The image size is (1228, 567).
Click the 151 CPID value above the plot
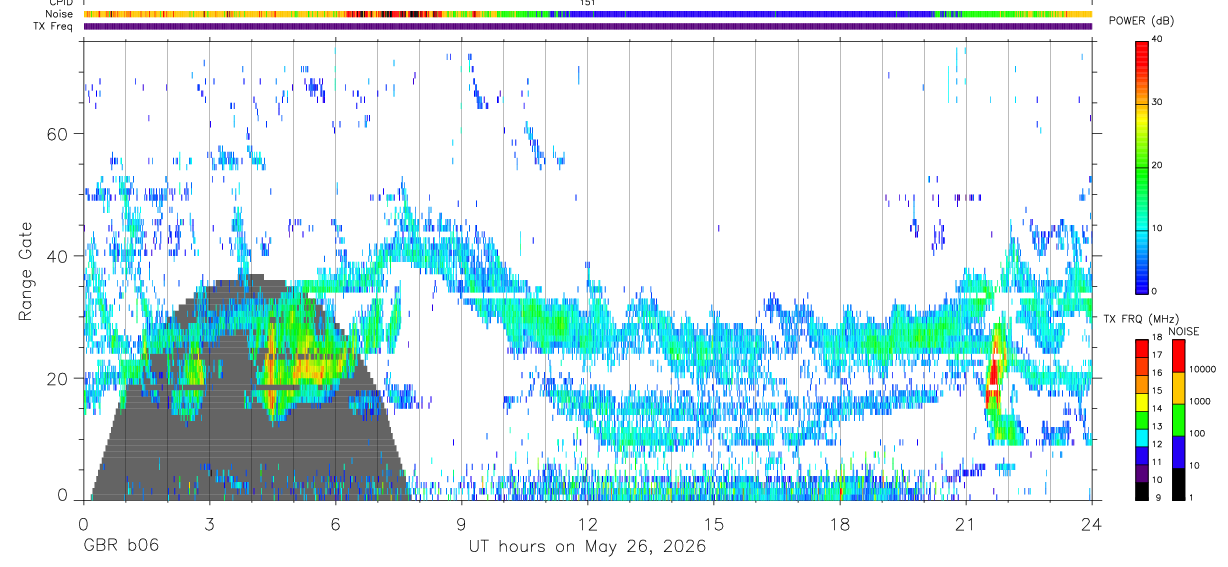click(x=587, y=3)
